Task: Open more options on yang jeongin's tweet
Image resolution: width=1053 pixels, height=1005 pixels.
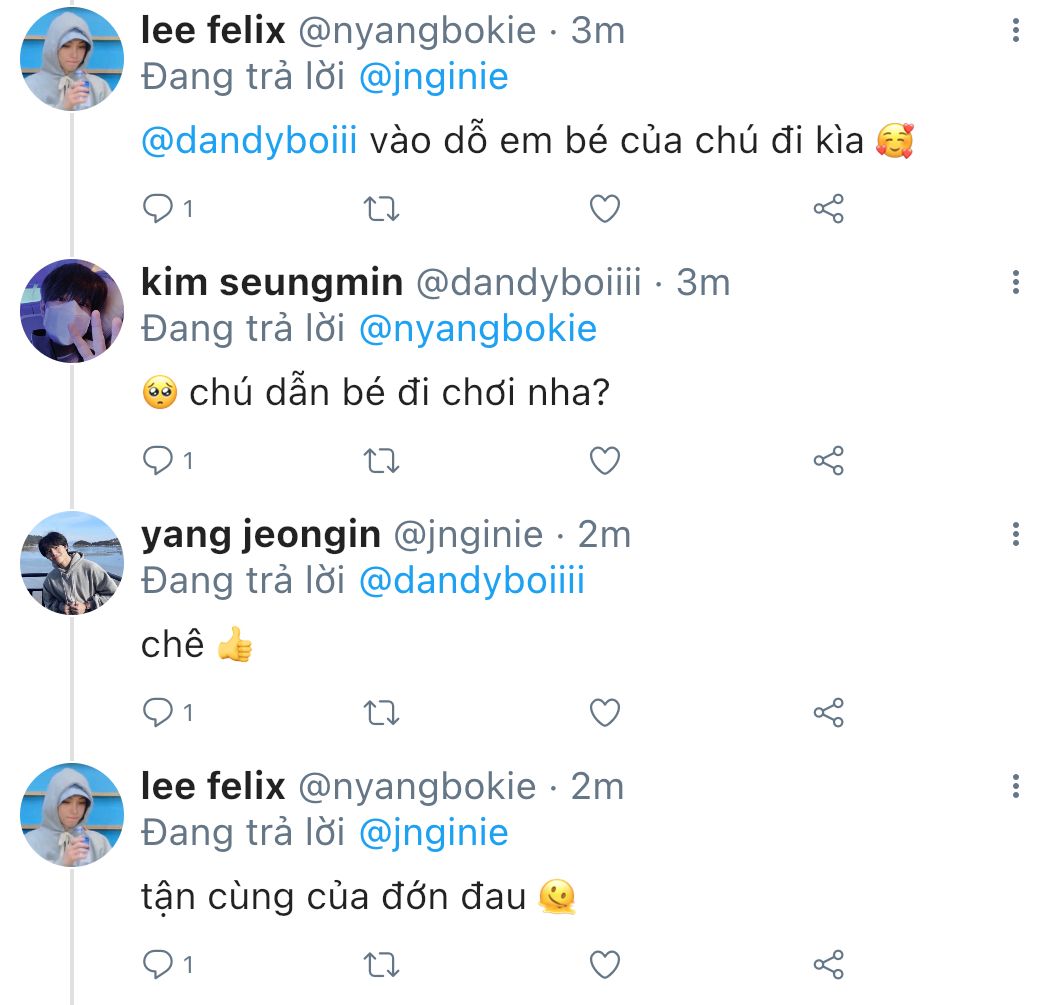Action: pyautogui.click(x=1015, y=535)
